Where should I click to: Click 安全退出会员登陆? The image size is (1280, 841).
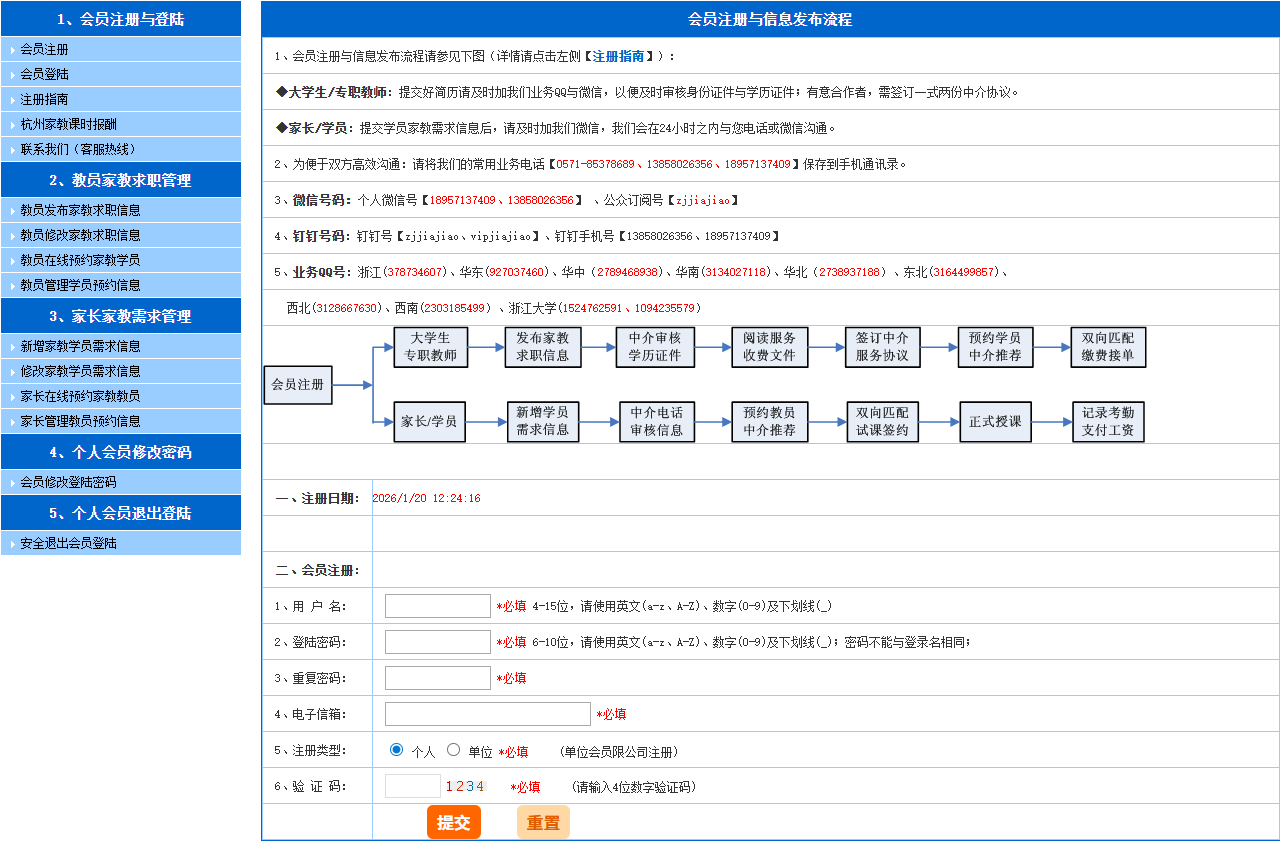68,543
